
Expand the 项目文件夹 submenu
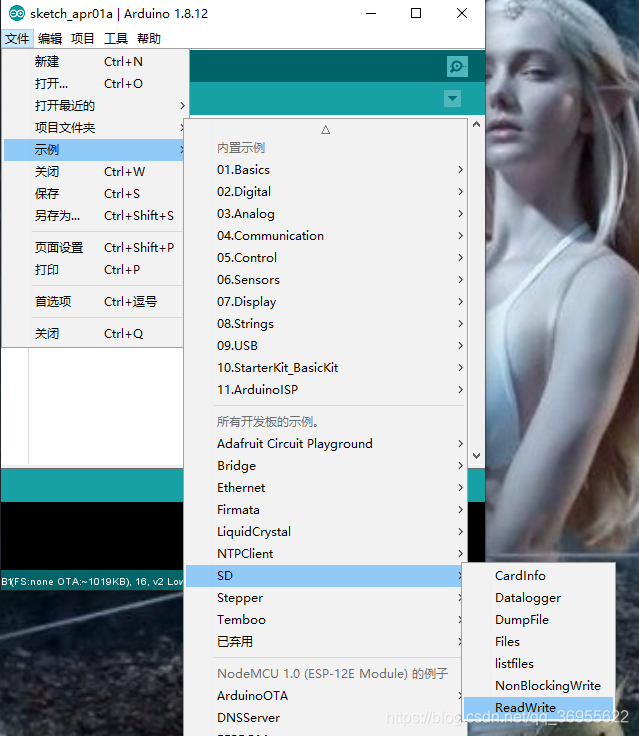point(94,128)
